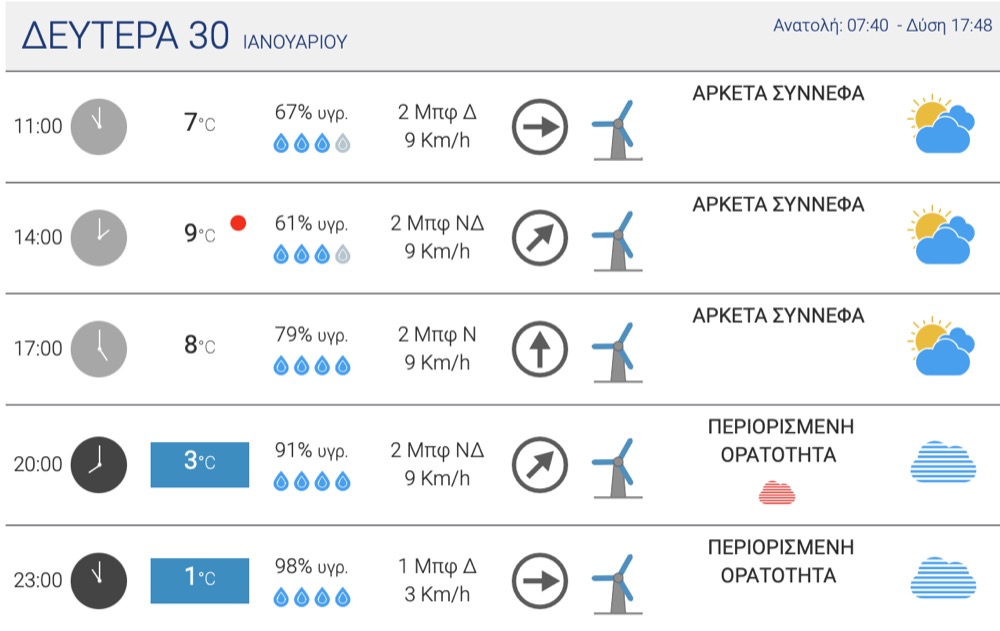This screenshot has width=1000, height=631.
Task: Click the Ανατολή 07:40 sunrise text
Action: tap(830, 26)
